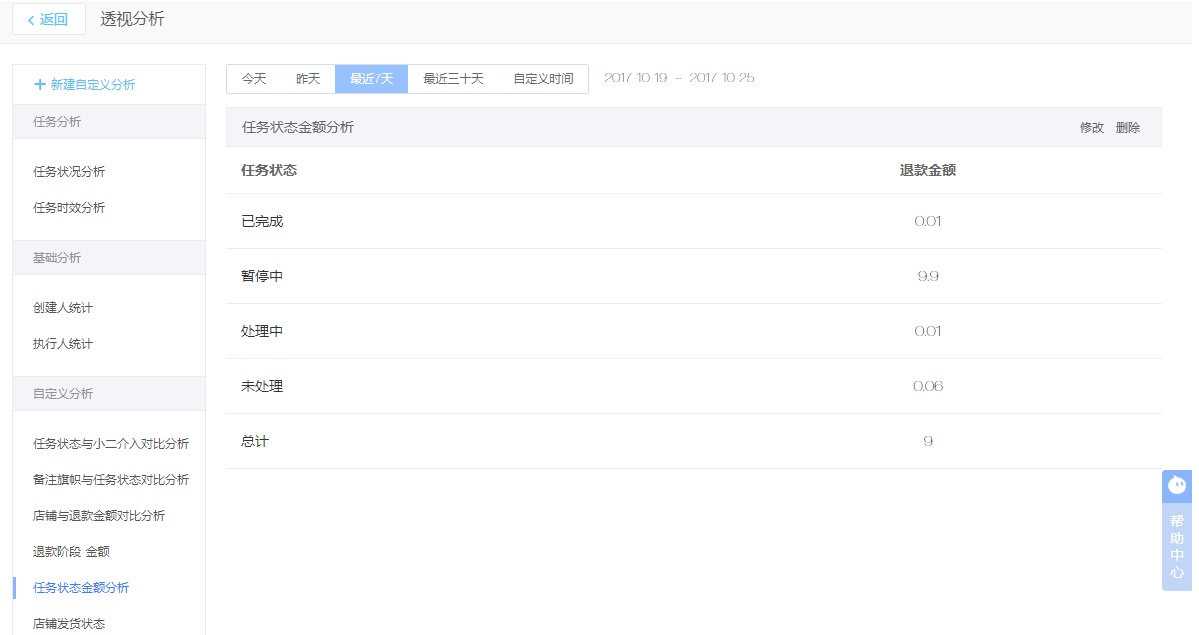1199x635 pixels.
Task: Select 店铺与退款金额对比分析 in sidebar
Action: click(99, 516)
